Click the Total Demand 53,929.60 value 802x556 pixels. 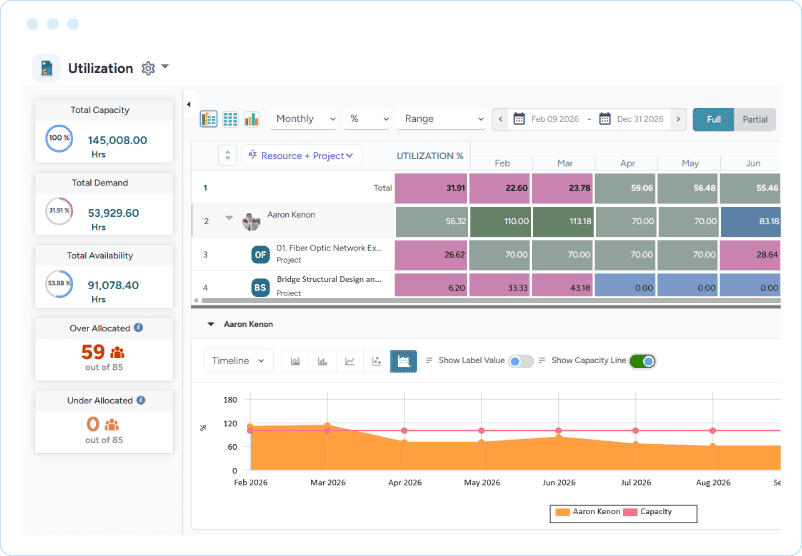click(113, 213)
